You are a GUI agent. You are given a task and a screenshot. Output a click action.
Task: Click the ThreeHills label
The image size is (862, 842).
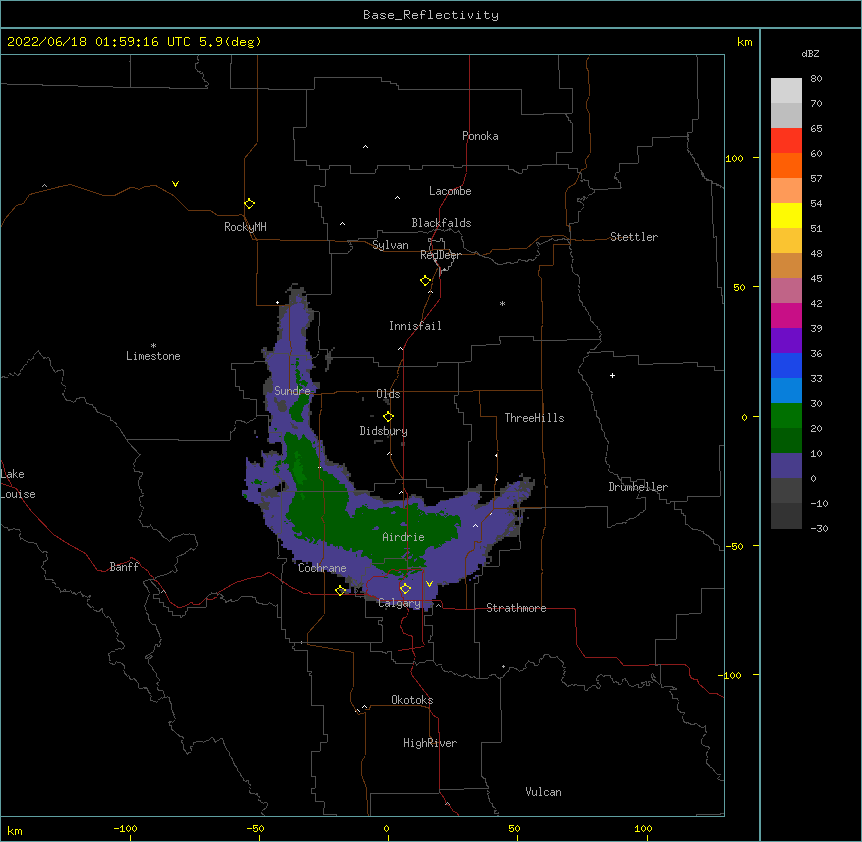[534, 418]
